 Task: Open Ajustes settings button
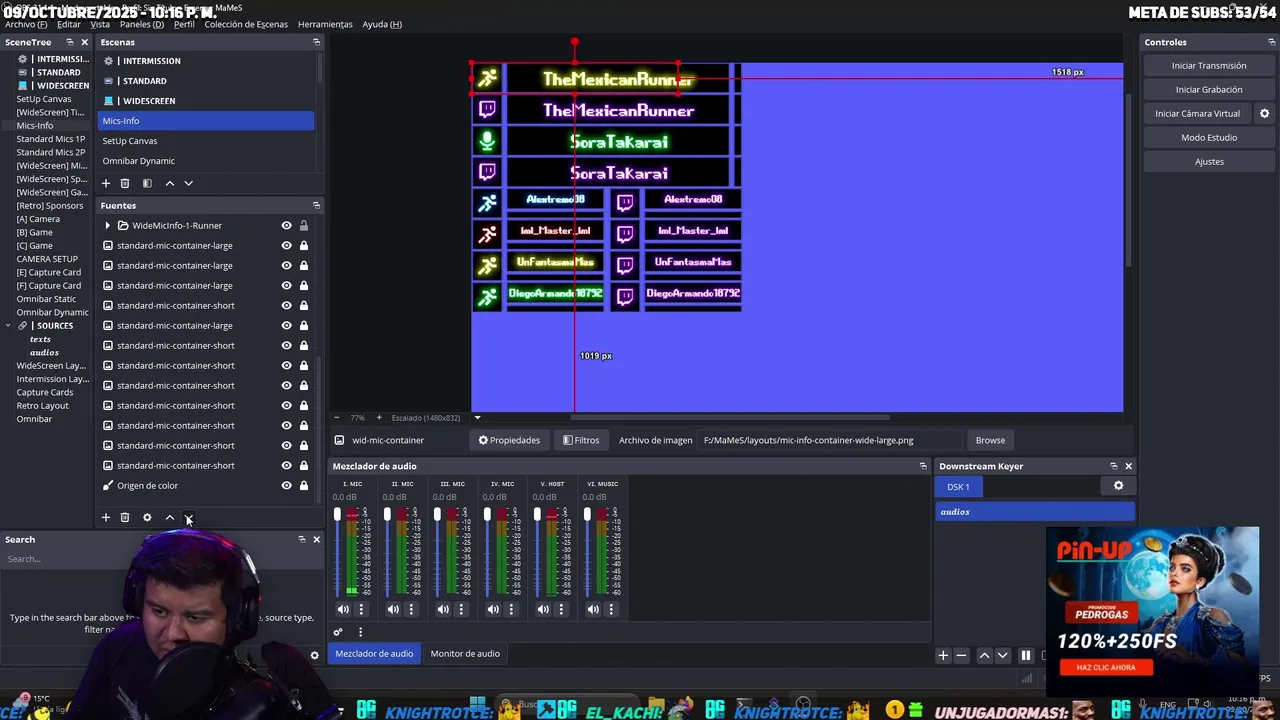(1209, 162)
